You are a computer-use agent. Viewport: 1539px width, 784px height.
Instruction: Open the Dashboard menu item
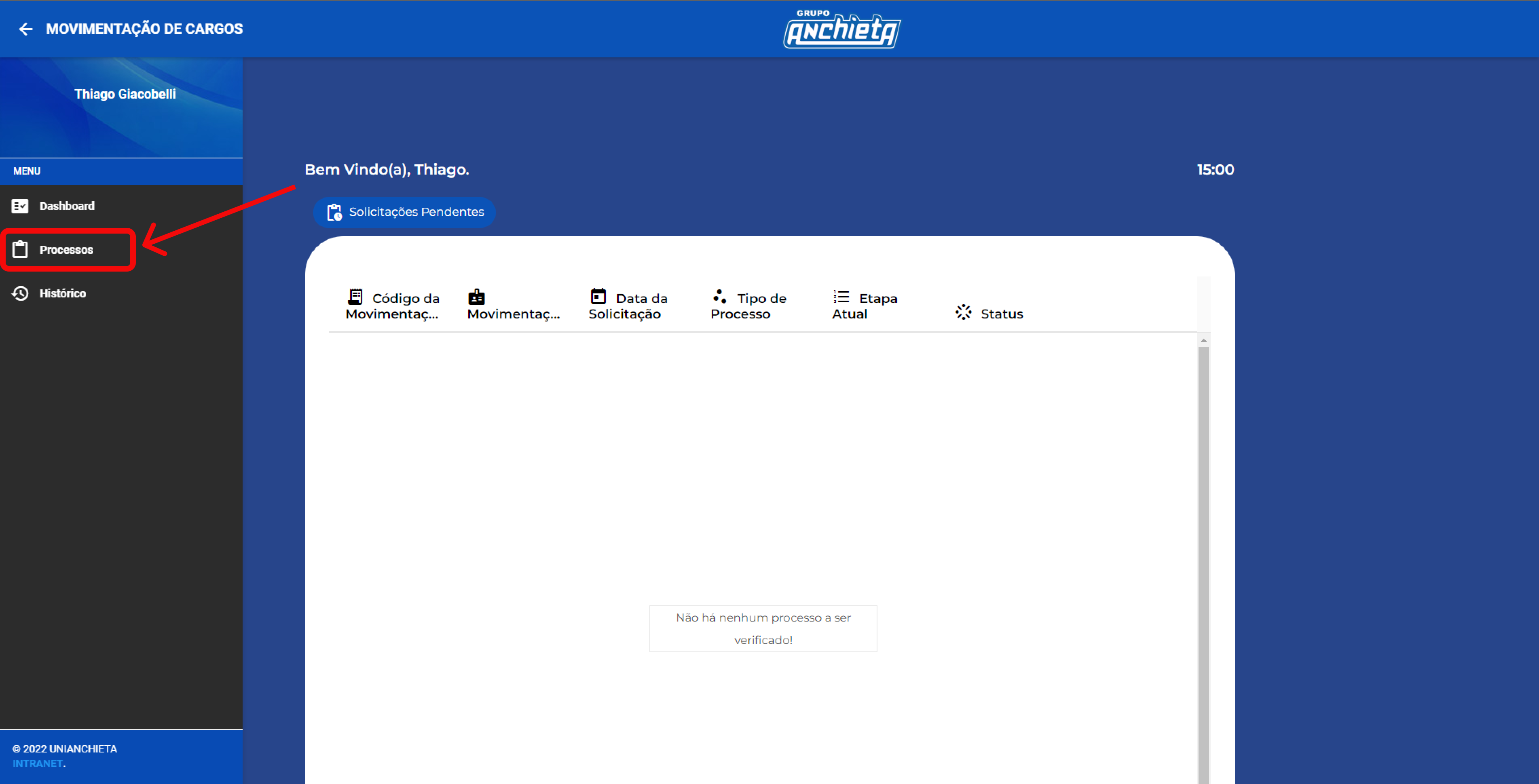pos(67,206)
